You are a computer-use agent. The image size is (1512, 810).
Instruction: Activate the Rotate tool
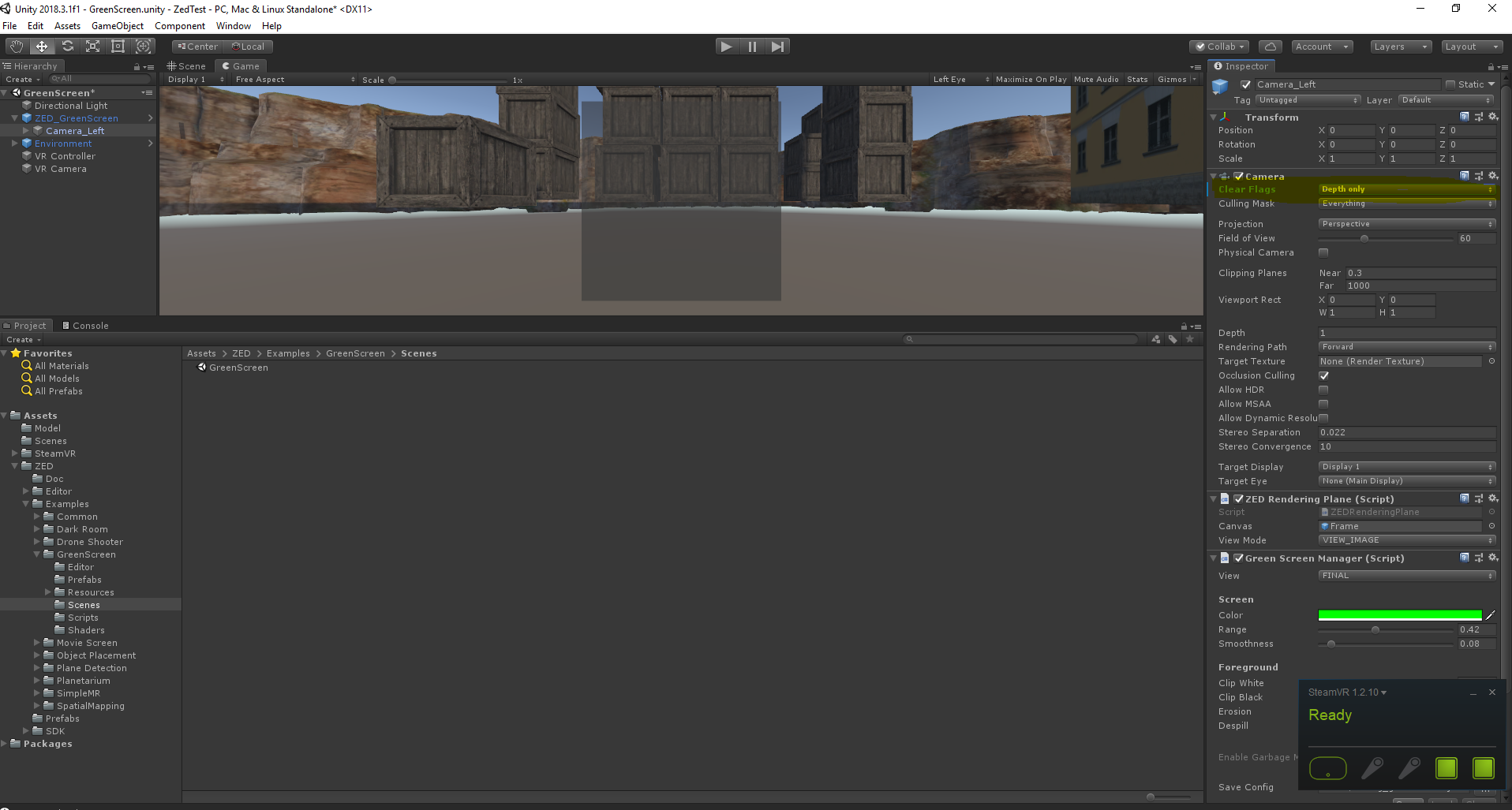67,46
